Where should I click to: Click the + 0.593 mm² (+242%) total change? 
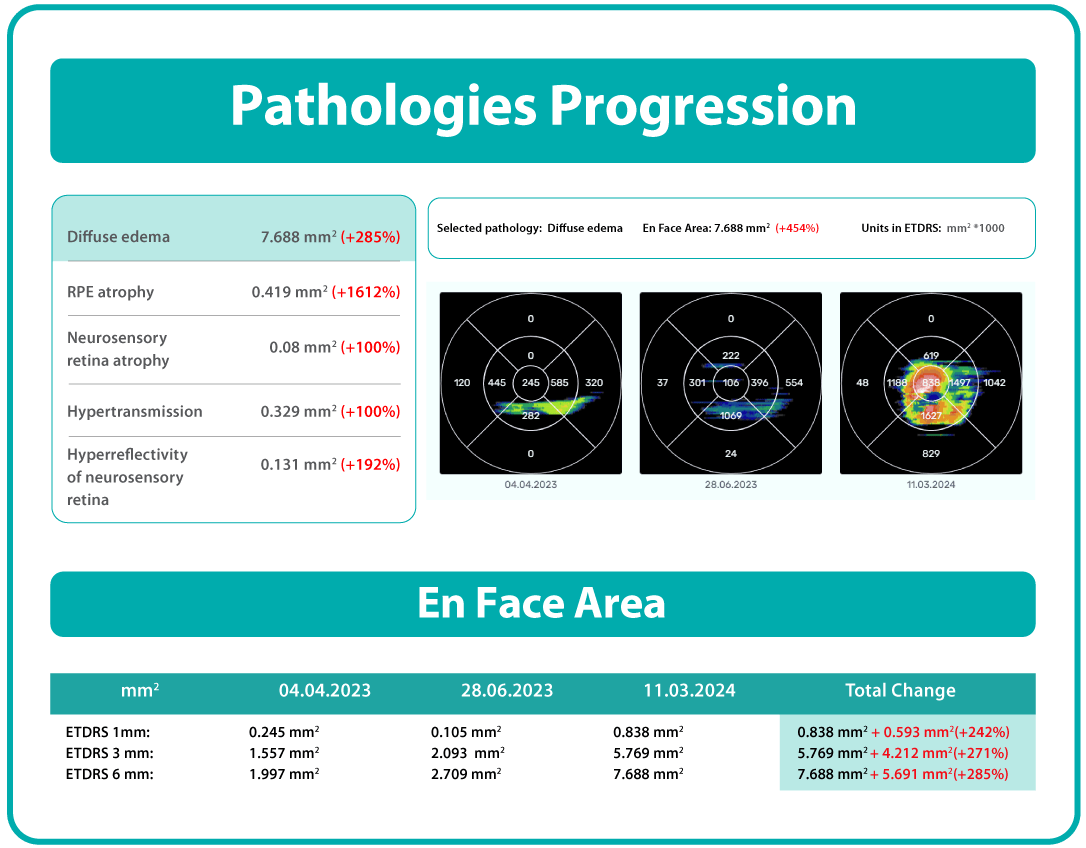pyautogui.click(x=940, y=732)
